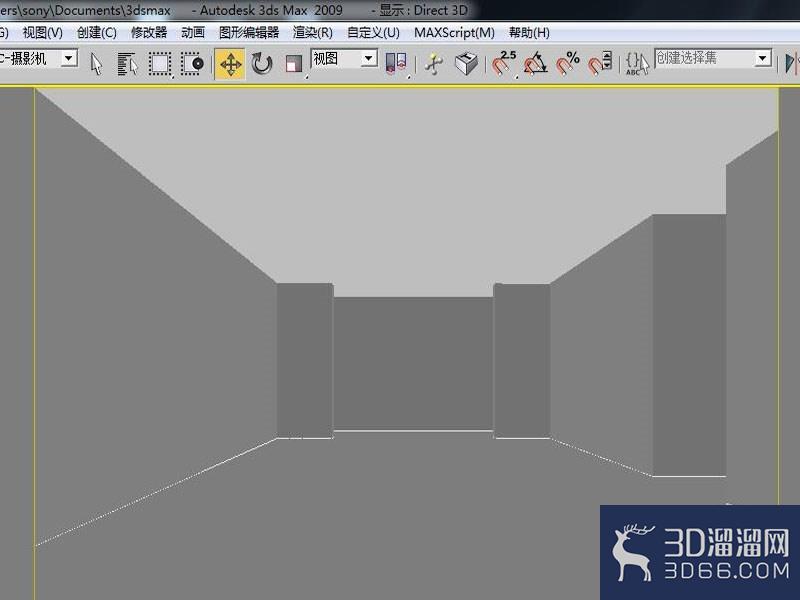
Task: Click the back wall in the camera viewport
Action: pos(413,364)
